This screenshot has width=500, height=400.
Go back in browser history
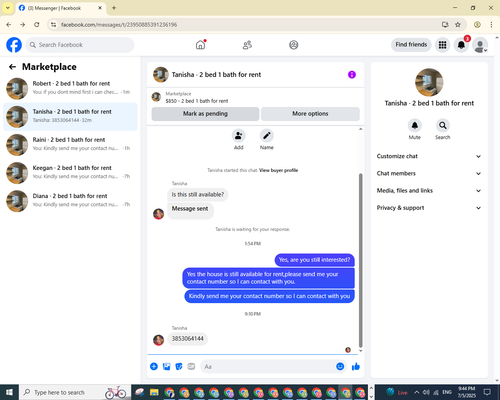click(9, 25)
